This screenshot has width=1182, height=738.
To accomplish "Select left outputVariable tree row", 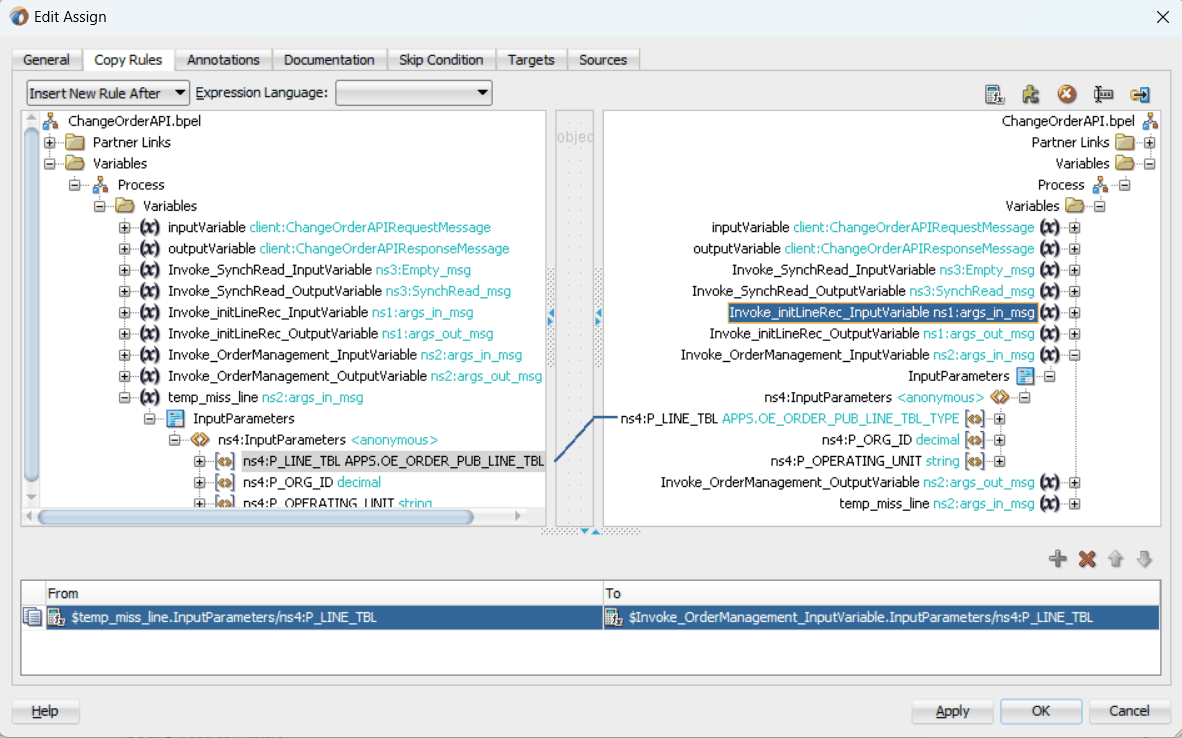I will [338, 248].
